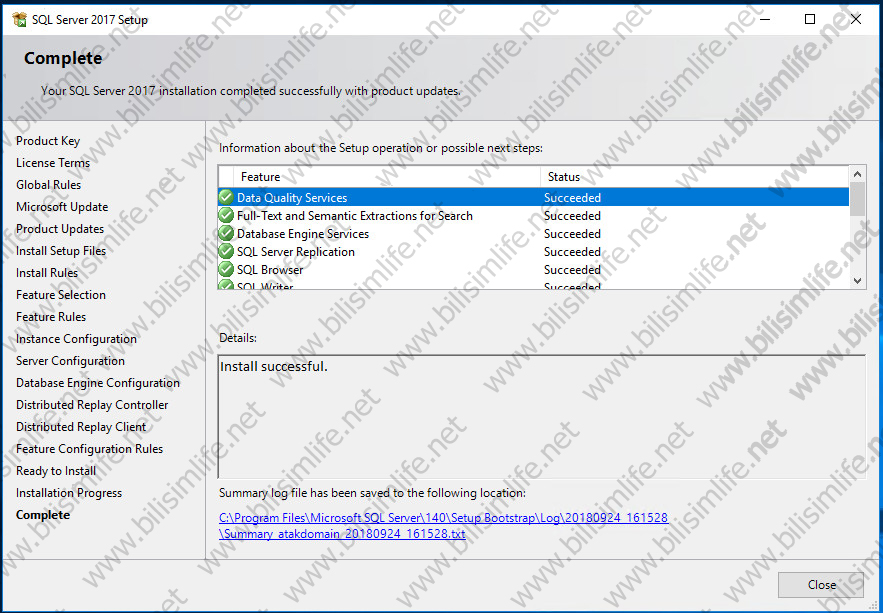The height and width of the screenshot is (613, 883).
Task: Click the Database Engine Configuration step
Action: [x=98, y=382]
